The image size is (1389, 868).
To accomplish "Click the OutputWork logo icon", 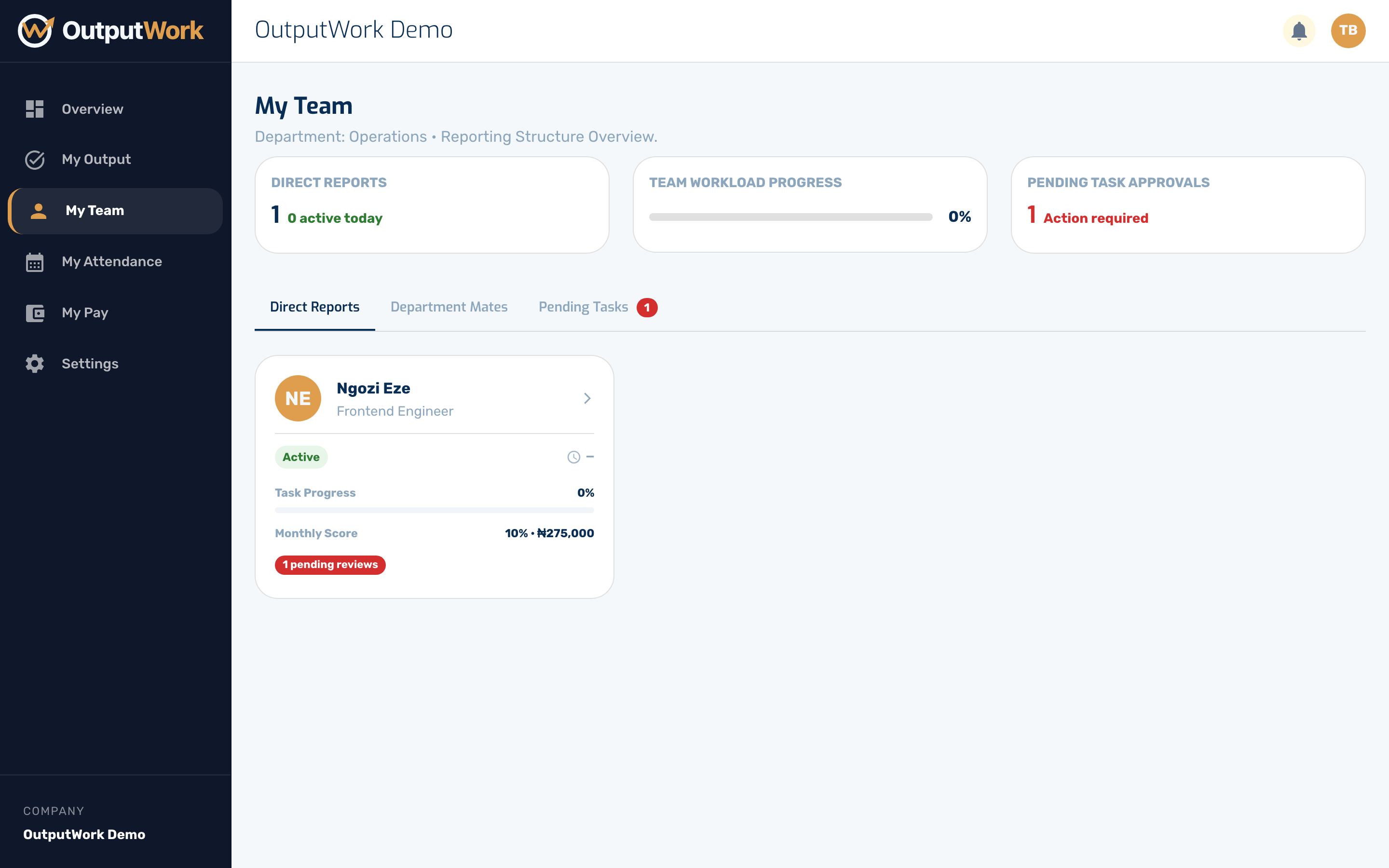I will coord(36,30).
